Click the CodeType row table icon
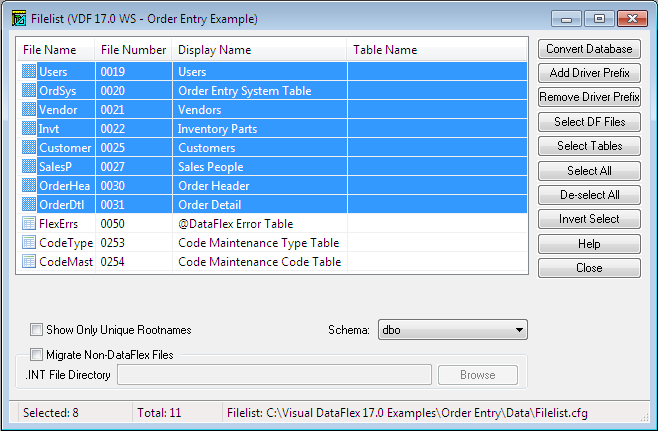This screenshot has width=658, height=431. (x=29, y=242)
